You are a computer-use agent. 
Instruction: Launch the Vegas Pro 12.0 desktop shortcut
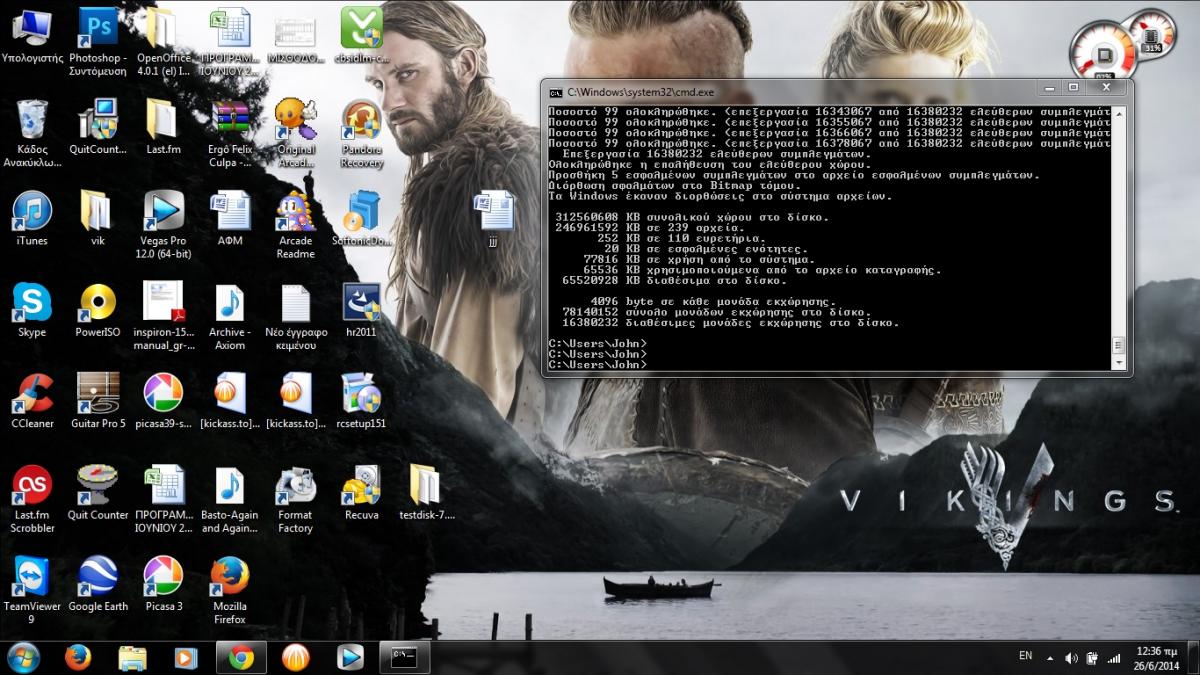[x=163, y=211]
